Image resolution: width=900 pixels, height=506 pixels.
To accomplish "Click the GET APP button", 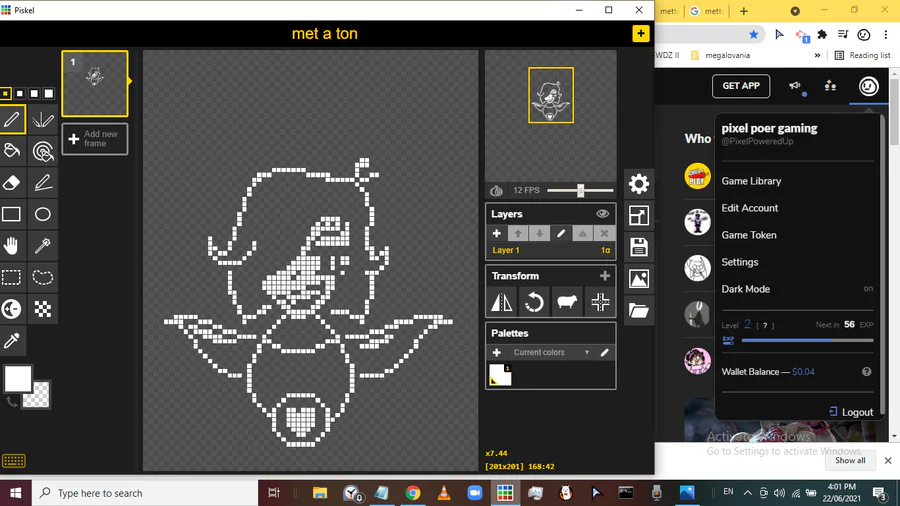I will (741, 86).
